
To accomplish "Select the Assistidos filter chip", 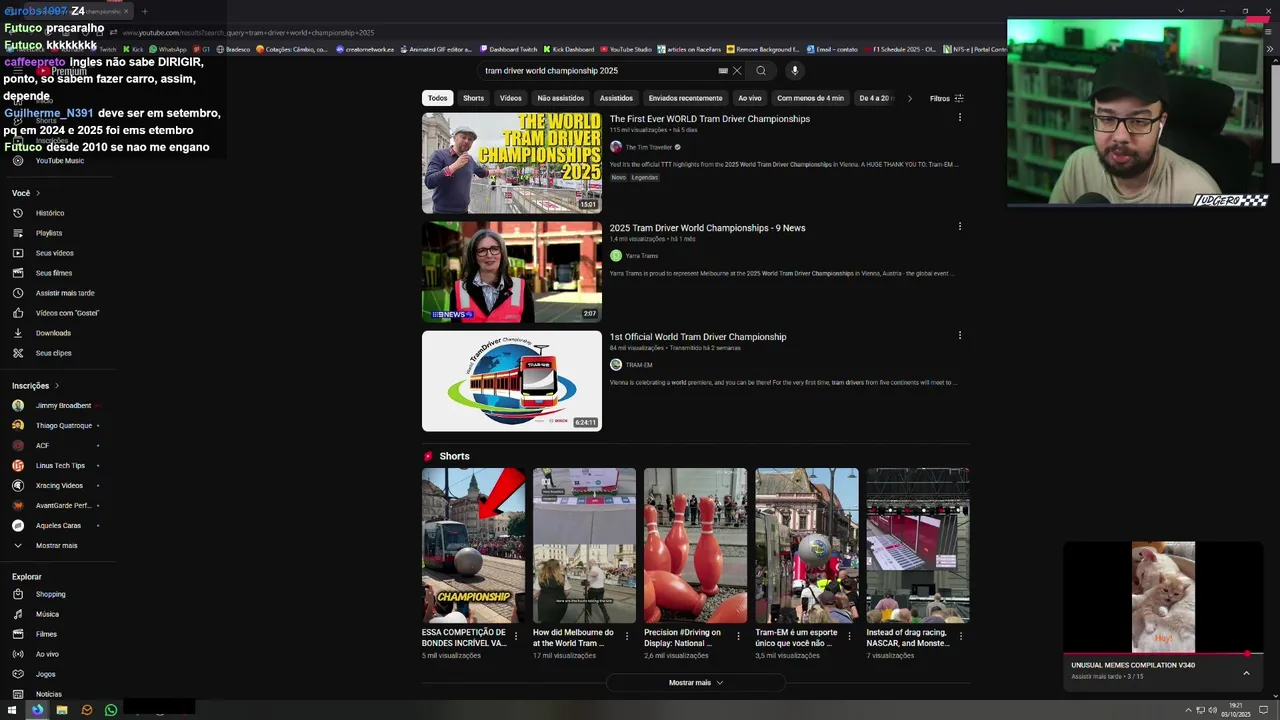I will coord(616,98).
